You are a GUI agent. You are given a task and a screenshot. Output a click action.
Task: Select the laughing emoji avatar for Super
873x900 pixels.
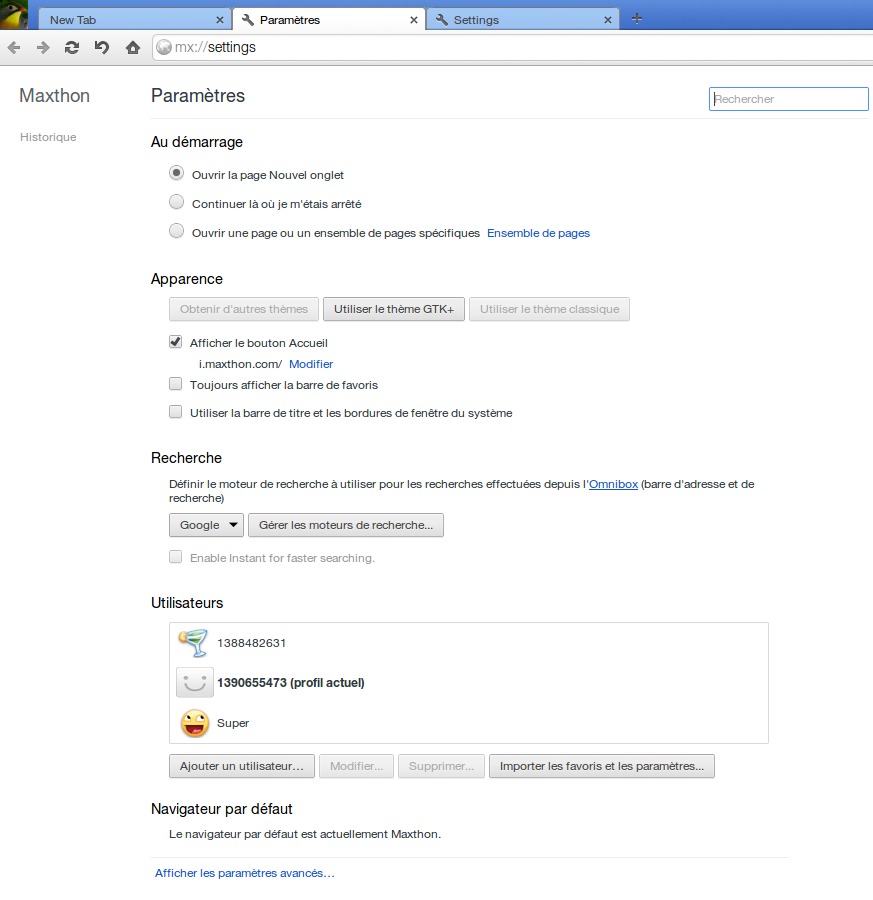pos(195,723)
